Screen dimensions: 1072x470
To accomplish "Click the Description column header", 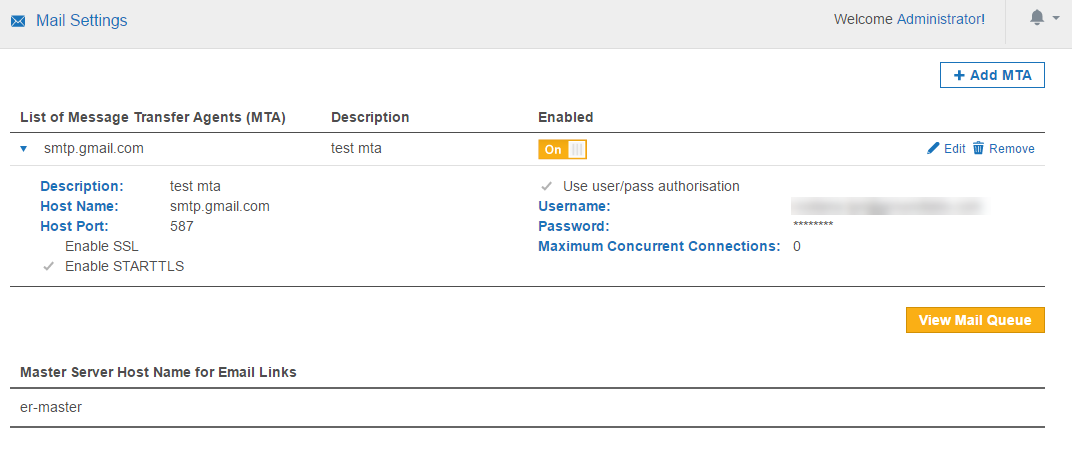I will (x=370, y=117).
